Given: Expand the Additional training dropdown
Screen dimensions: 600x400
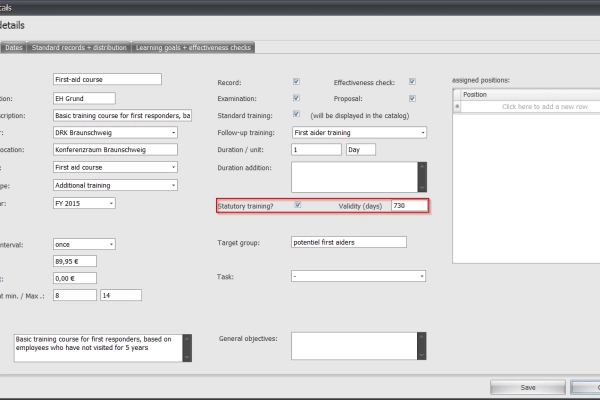Looking at the screenshot, I should (x=174, y=185).
